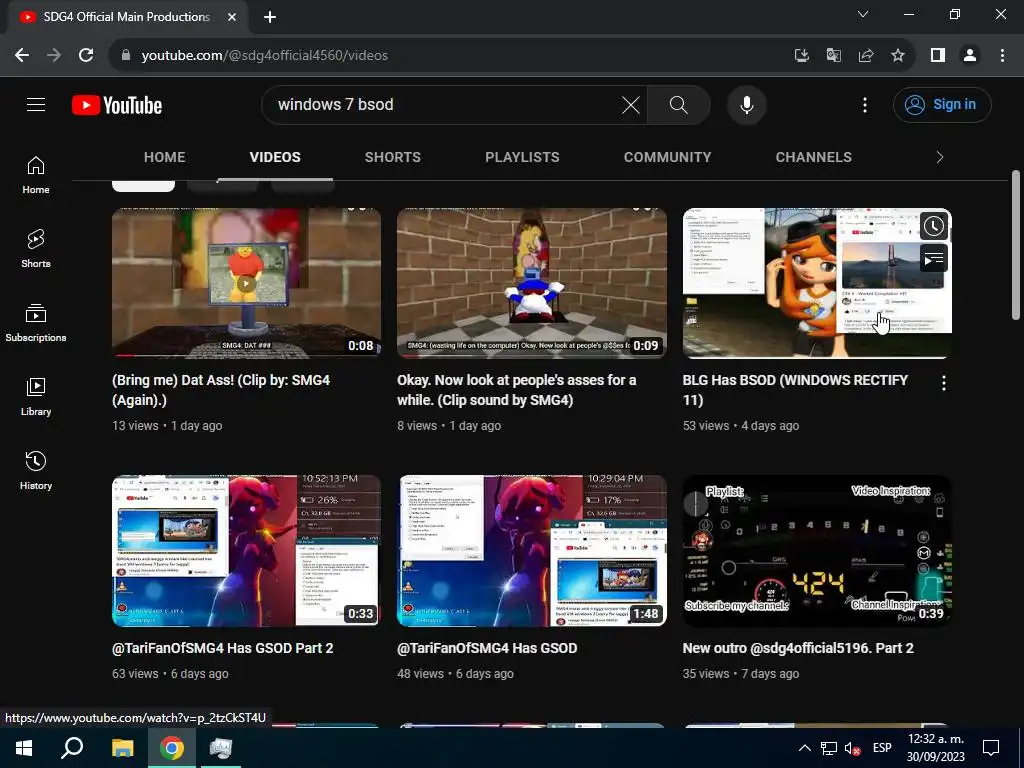Viewport: 1024px width, 768px height.
Task: Run search with the magnifier button
Action: 679,104
